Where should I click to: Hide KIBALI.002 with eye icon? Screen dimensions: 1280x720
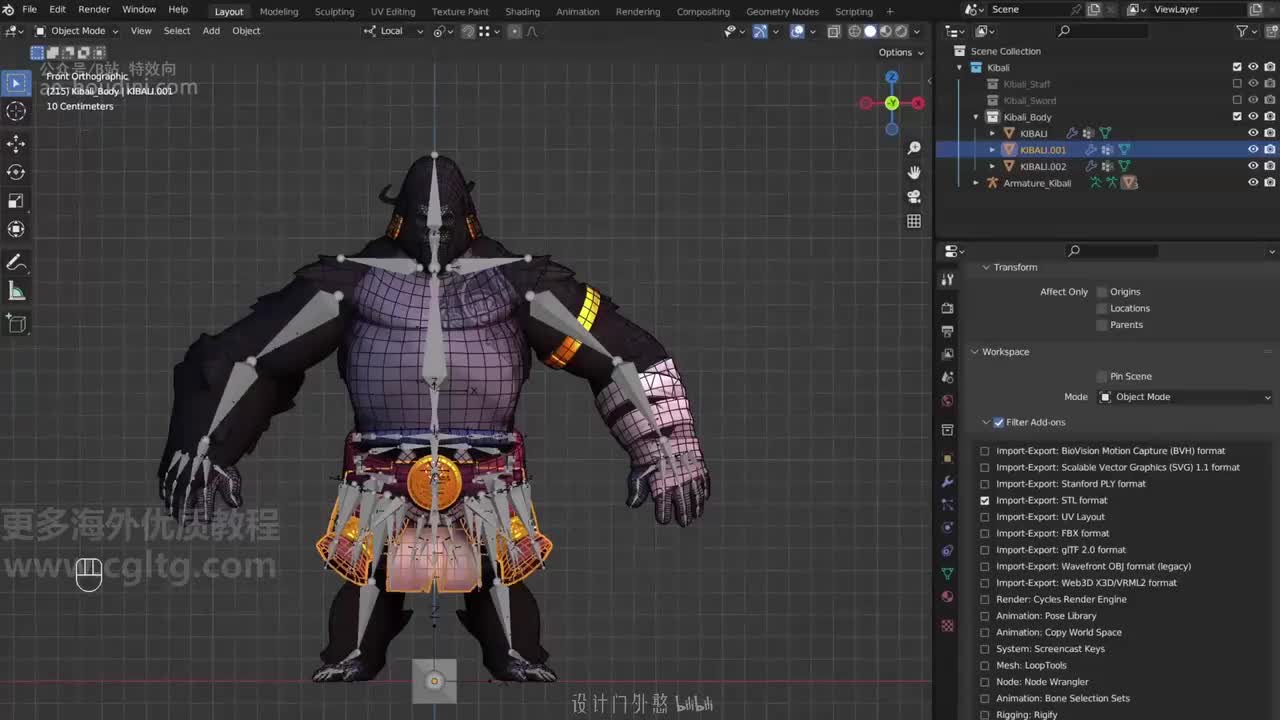coord(1252,166)
